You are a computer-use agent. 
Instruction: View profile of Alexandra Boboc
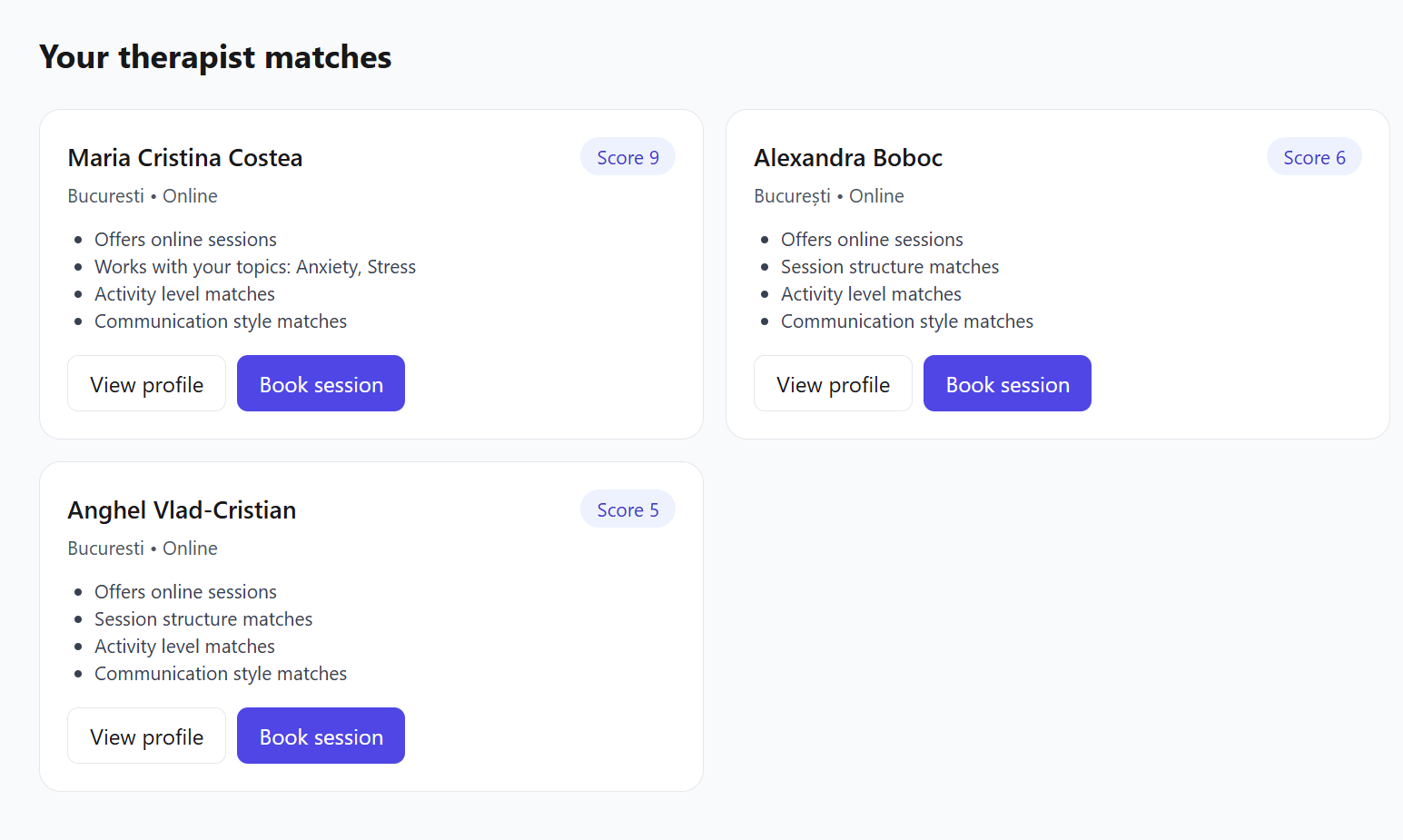tap(833, 384)
